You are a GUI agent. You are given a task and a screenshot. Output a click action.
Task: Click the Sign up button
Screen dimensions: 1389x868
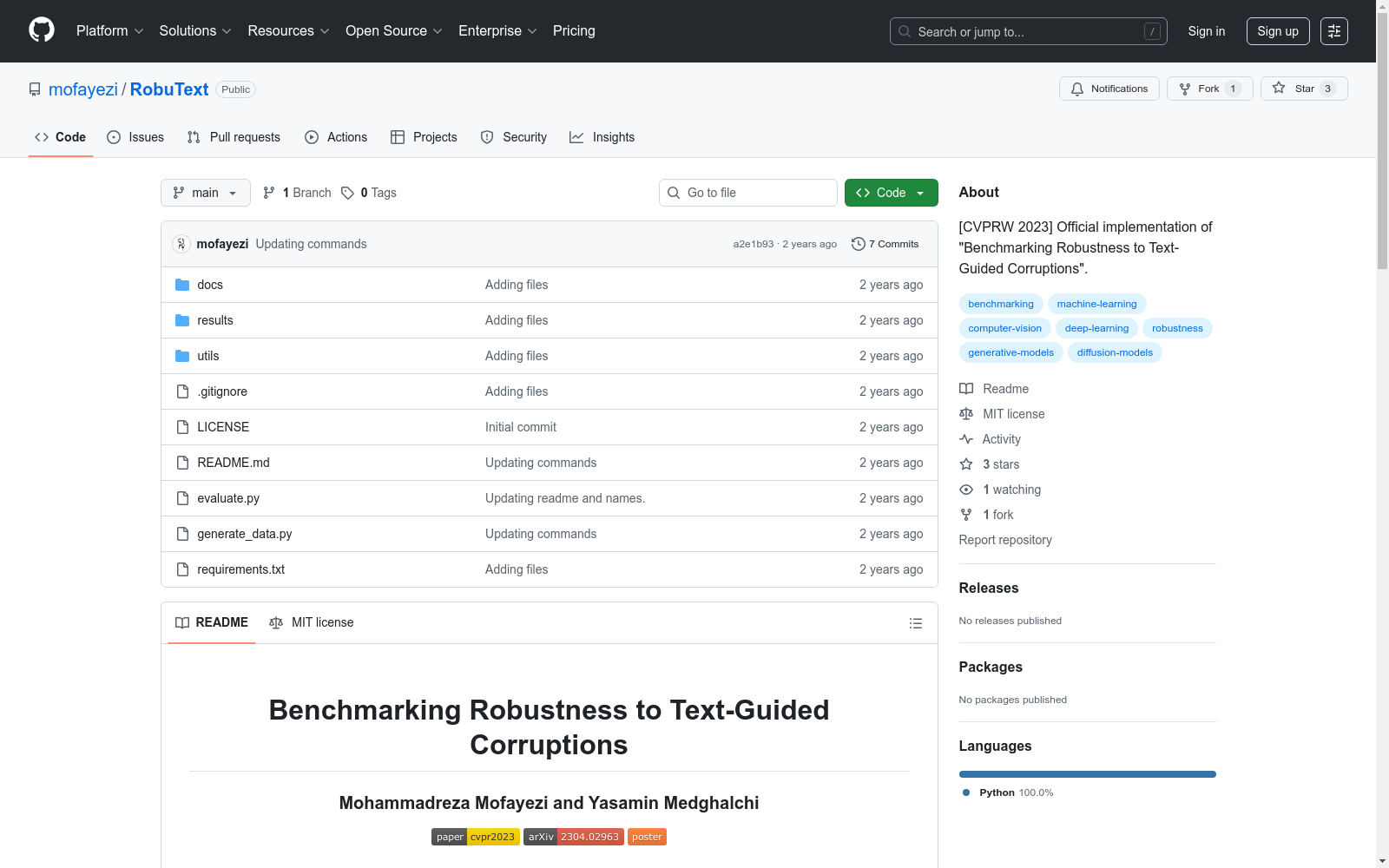point(1277,31)
